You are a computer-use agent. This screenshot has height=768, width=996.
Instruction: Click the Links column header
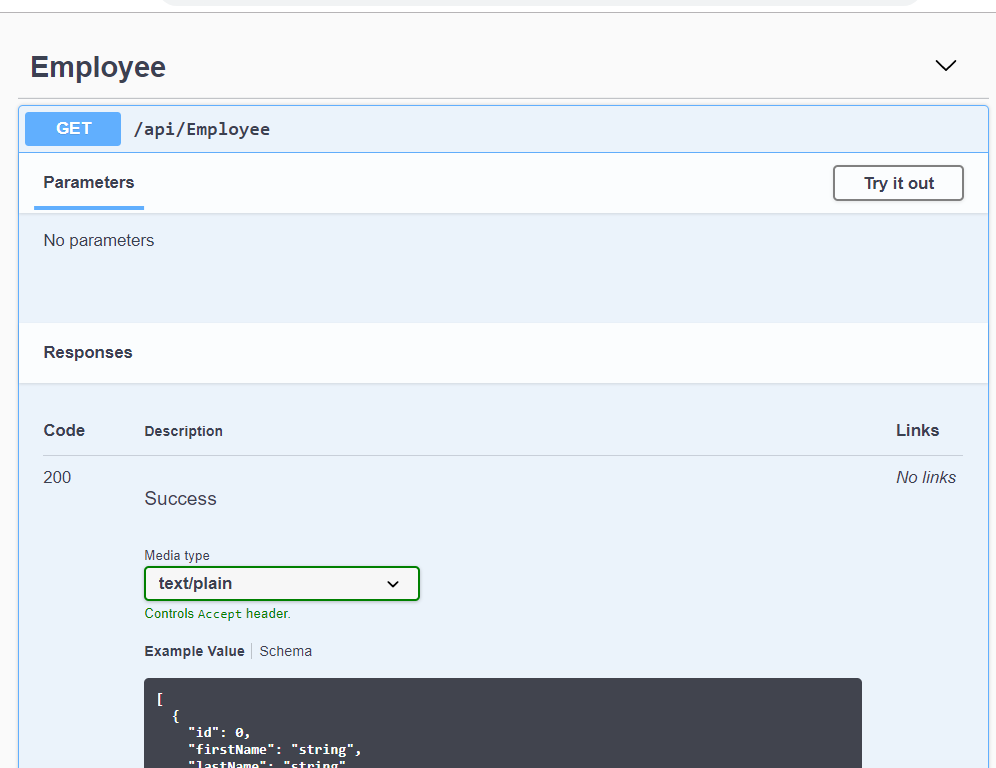point(917,431)
